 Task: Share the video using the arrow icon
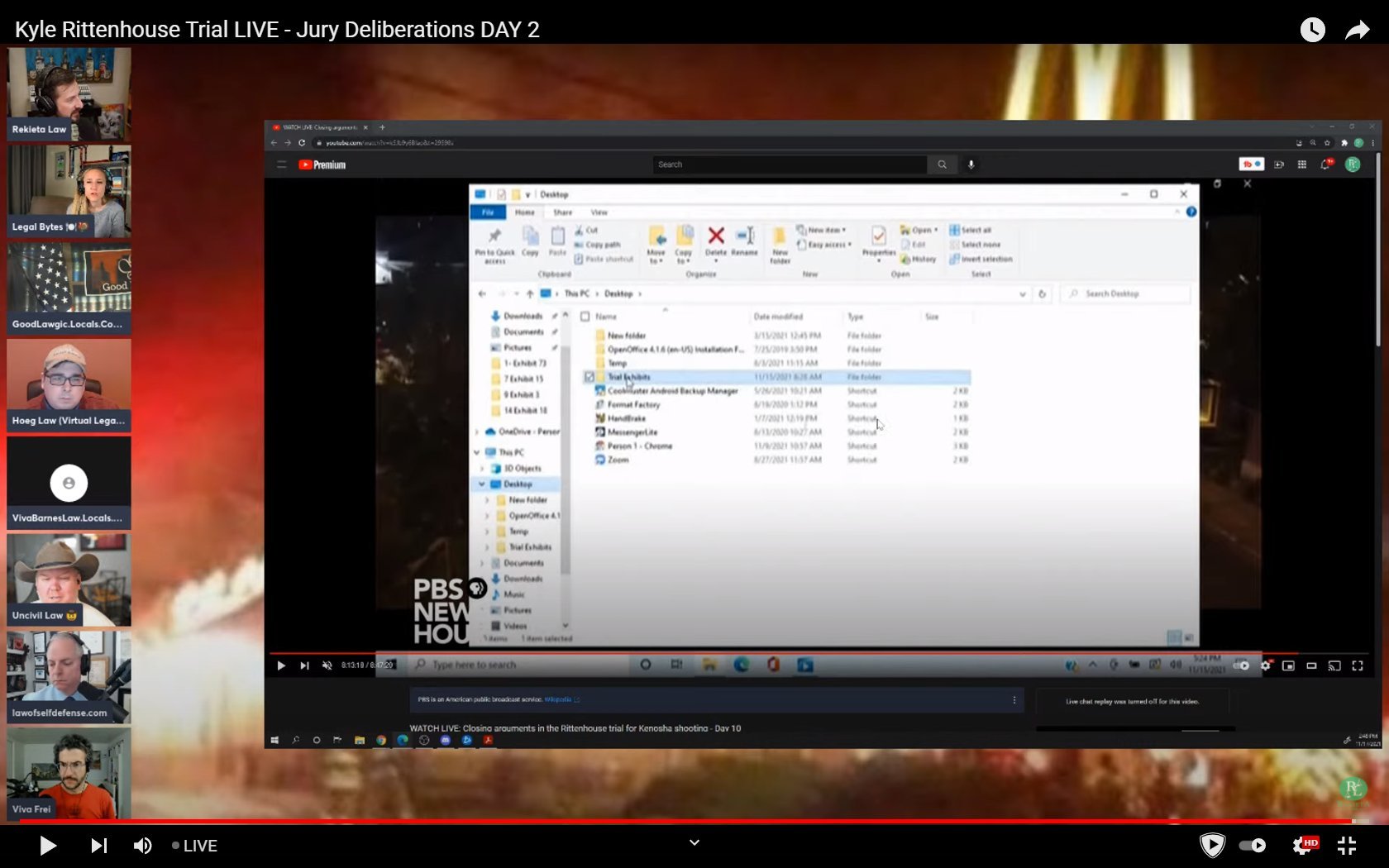click(1357, 31)
